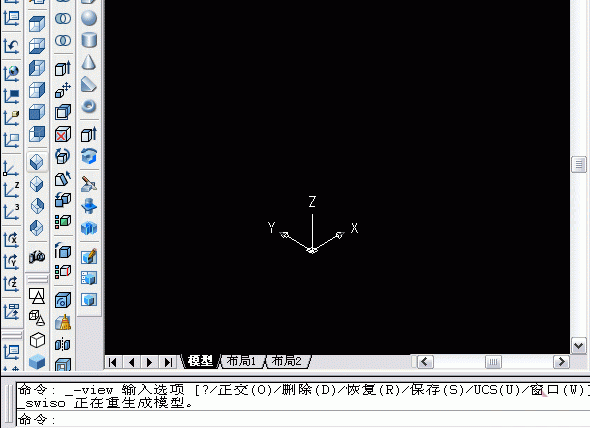590x428 pixels.
Task: Set 2D Wireframe shading mode
Action: click(37, 296)
